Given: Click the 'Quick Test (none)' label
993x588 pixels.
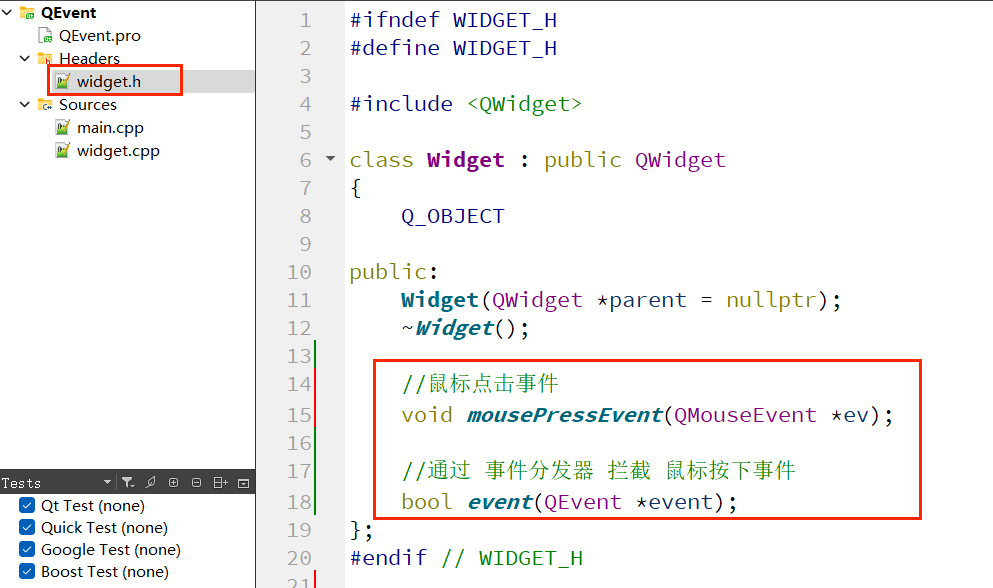Looking at the screenshot, I should tap(104, 528).
